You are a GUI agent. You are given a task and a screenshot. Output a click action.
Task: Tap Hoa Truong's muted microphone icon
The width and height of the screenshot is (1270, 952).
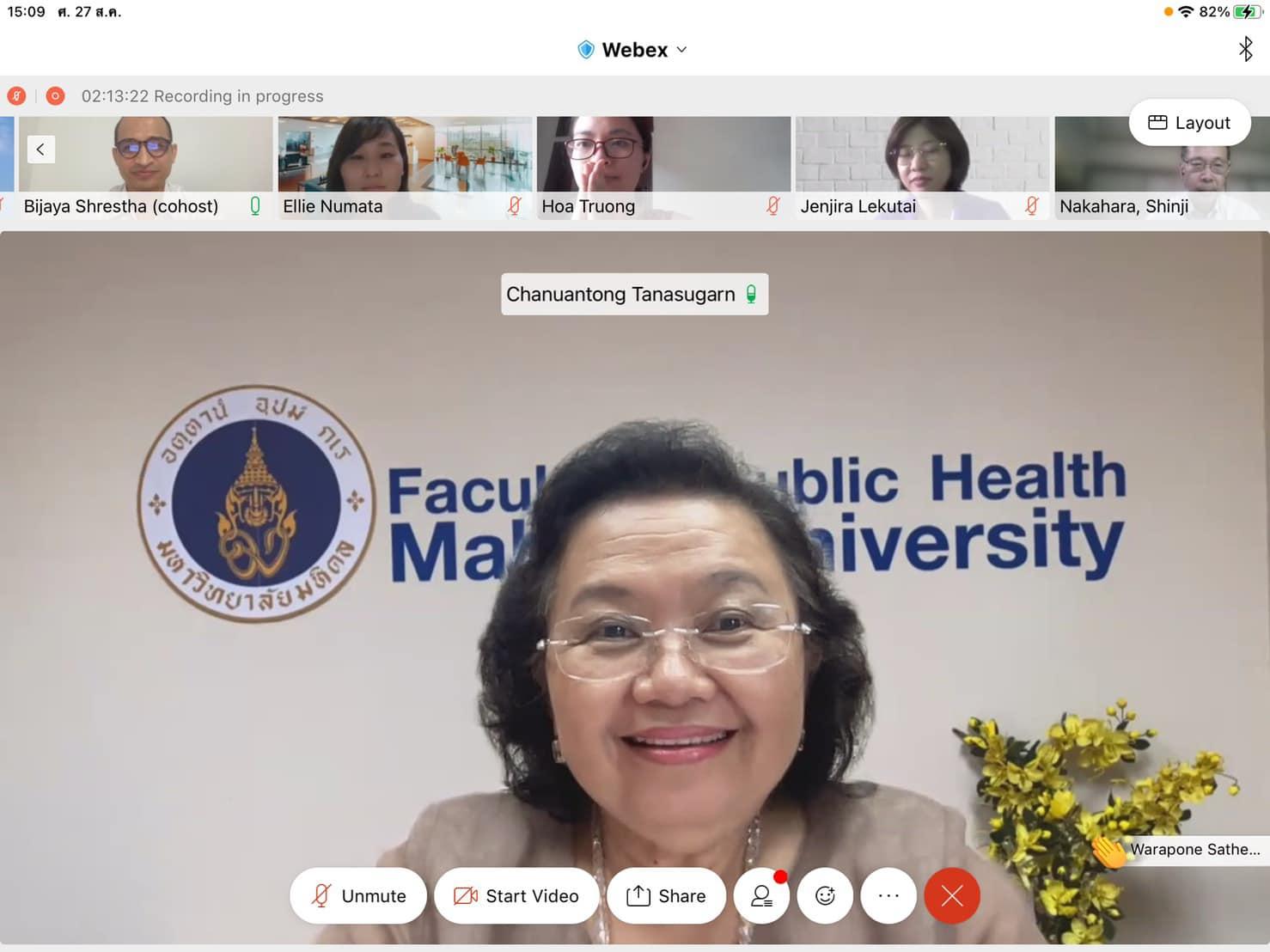click(x=773, y=206)
